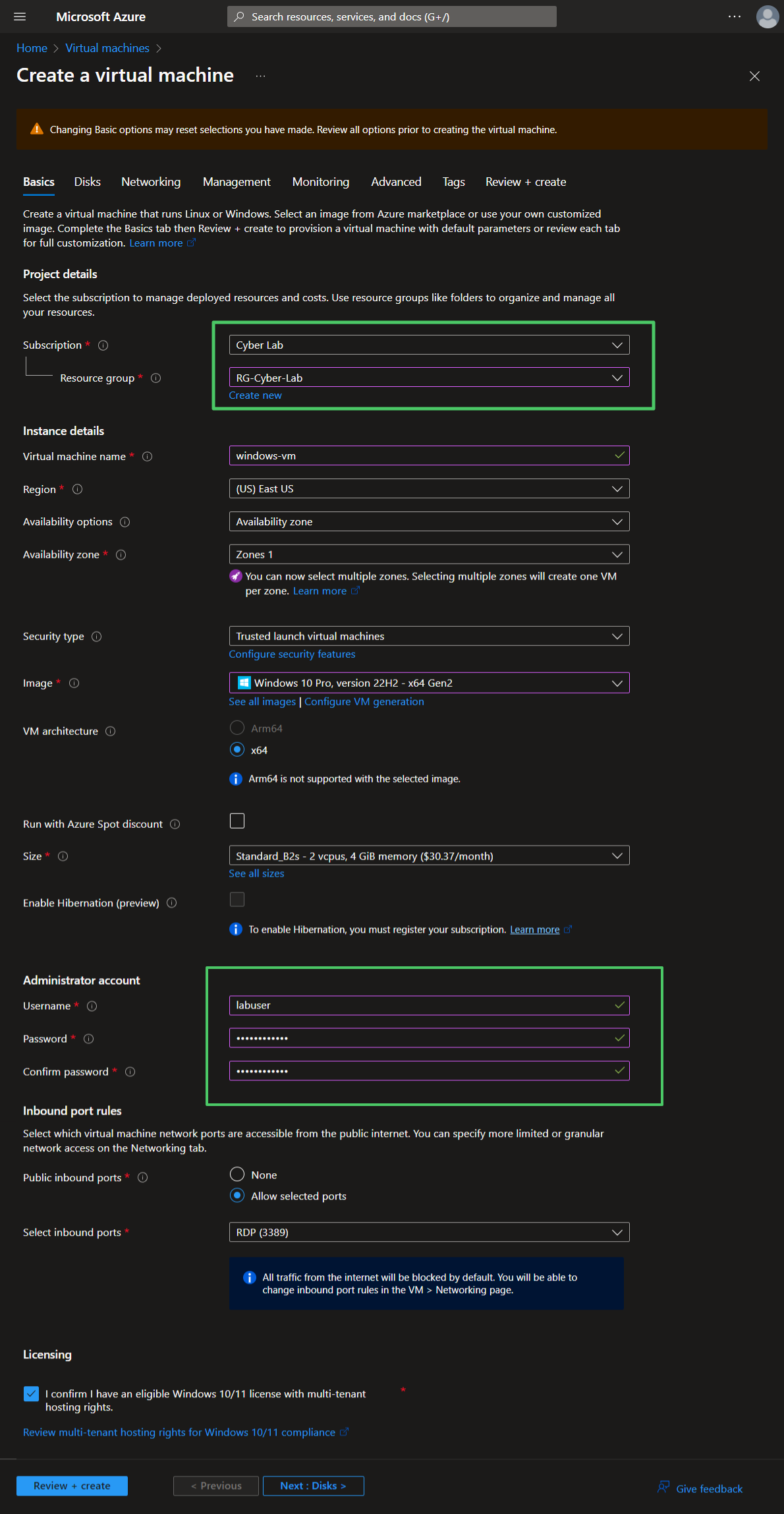Click the info icon beside Enable Hibernation

point(172,903)
